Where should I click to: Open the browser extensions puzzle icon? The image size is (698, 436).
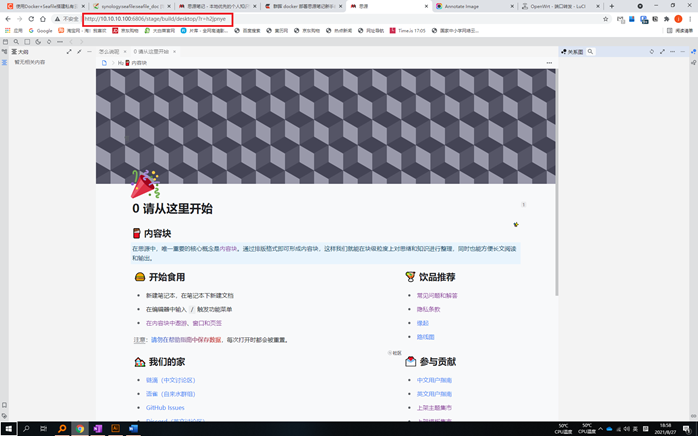pos(666,19)
